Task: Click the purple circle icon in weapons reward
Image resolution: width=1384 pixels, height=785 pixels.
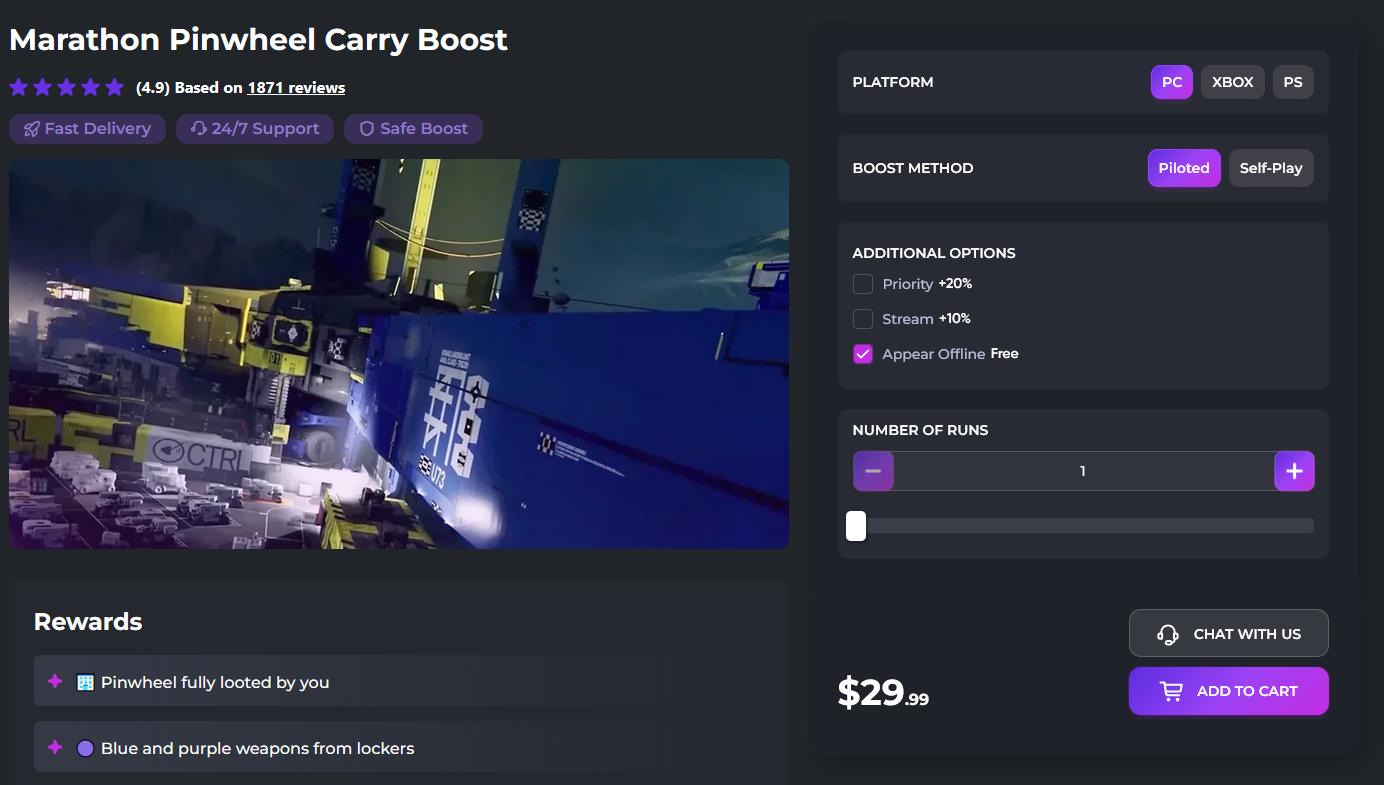Action: (x=85, y=748)
